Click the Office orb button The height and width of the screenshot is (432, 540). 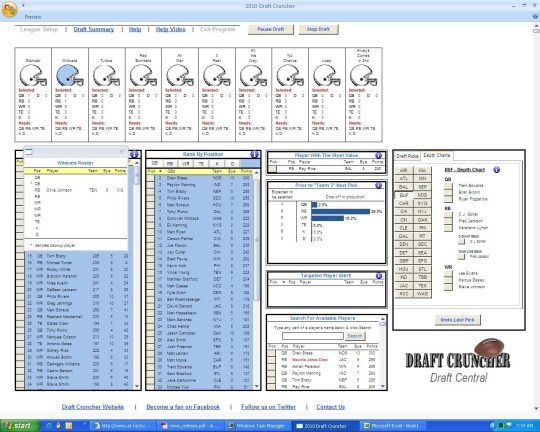coord(9,9)
